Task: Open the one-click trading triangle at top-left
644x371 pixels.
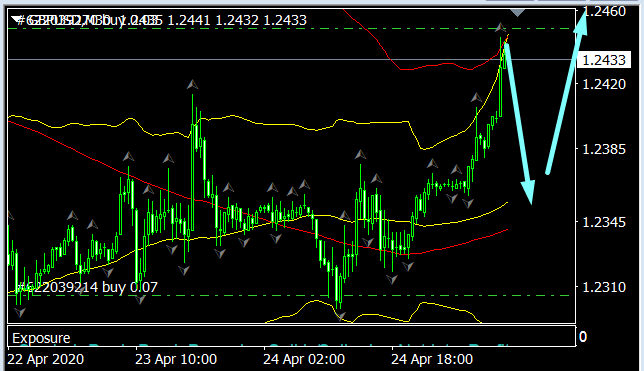Action: [17, 19]
